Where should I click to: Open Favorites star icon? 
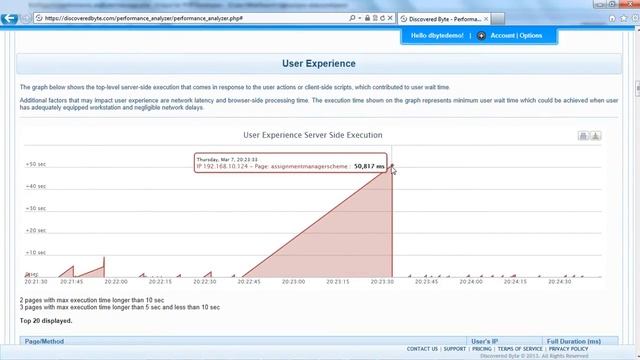tap(623, 18)
